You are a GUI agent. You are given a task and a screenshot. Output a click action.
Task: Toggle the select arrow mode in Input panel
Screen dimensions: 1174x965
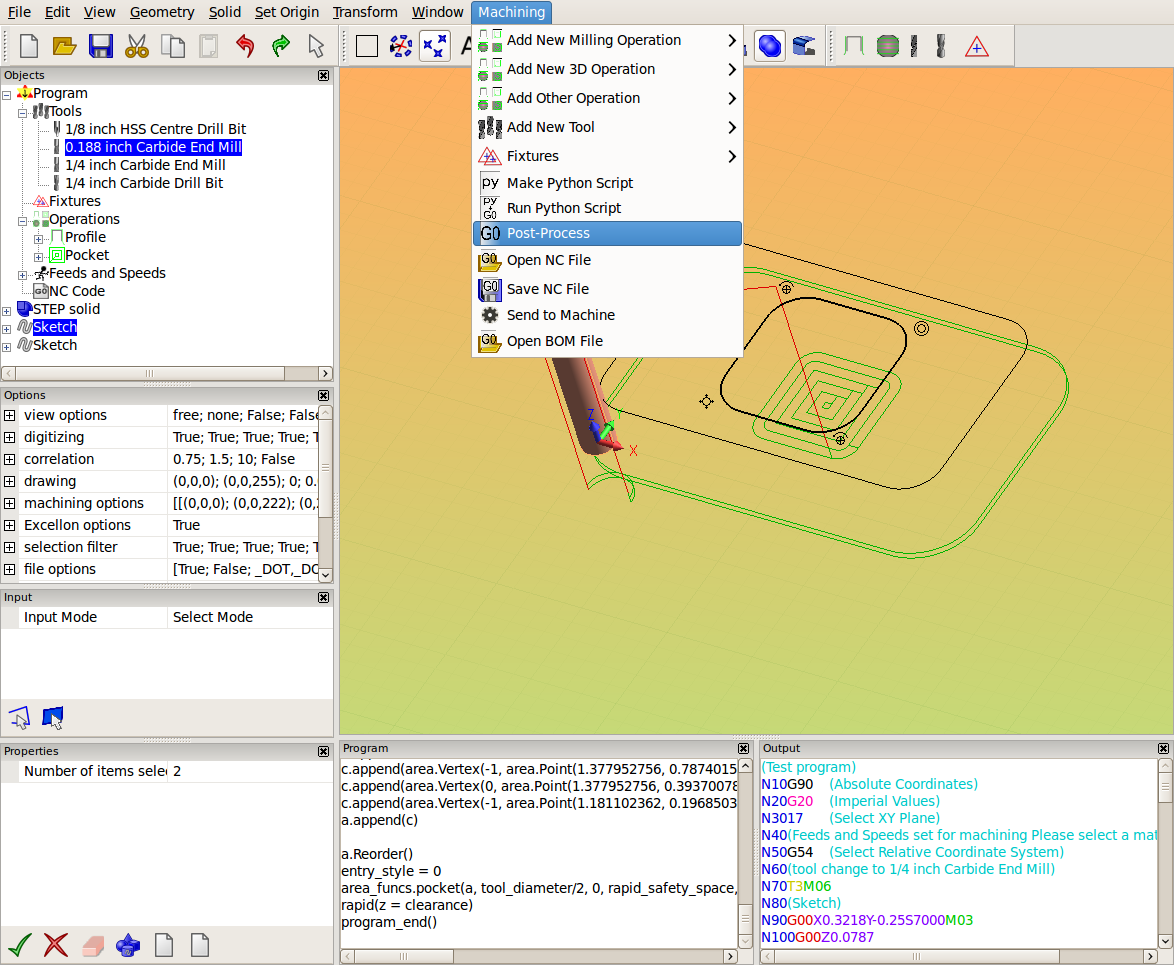point(19,717)
